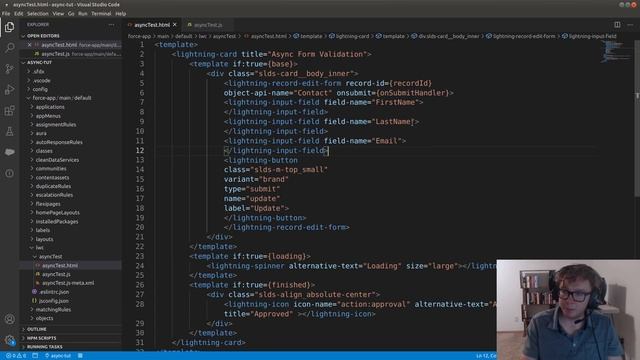This screenshot has width=640, height=360.
Task: Open the File menu
Action: pos(6,13)
